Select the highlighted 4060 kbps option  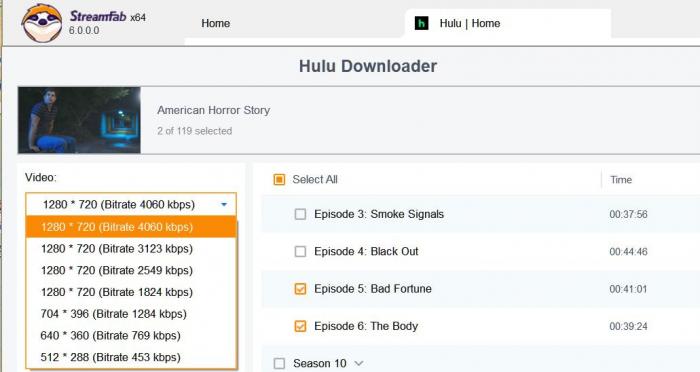point(131,227)
